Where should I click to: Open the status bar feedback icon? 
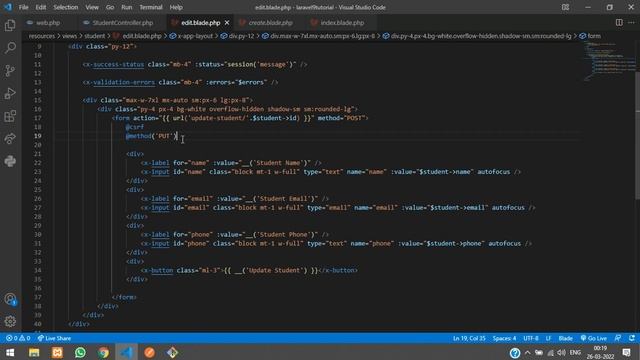[618, 338]
